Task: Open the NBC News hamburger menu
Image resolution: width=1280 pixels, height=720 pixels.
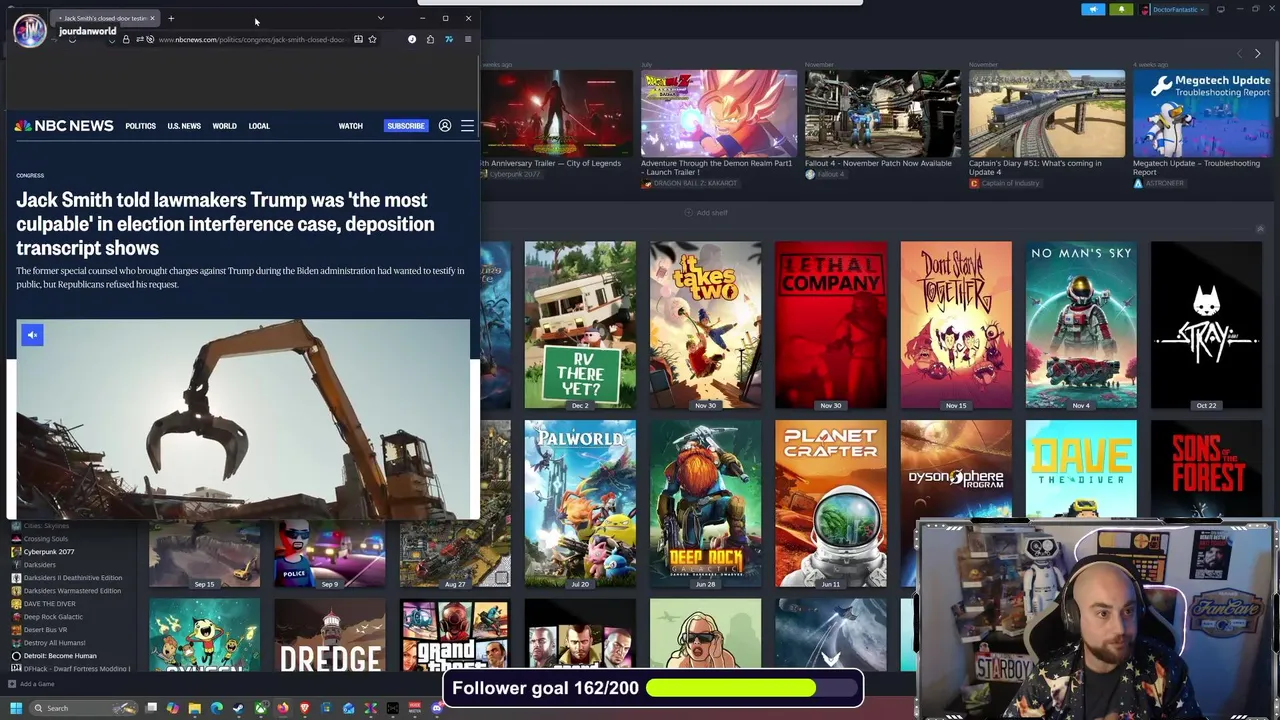Action: point(467,126)
